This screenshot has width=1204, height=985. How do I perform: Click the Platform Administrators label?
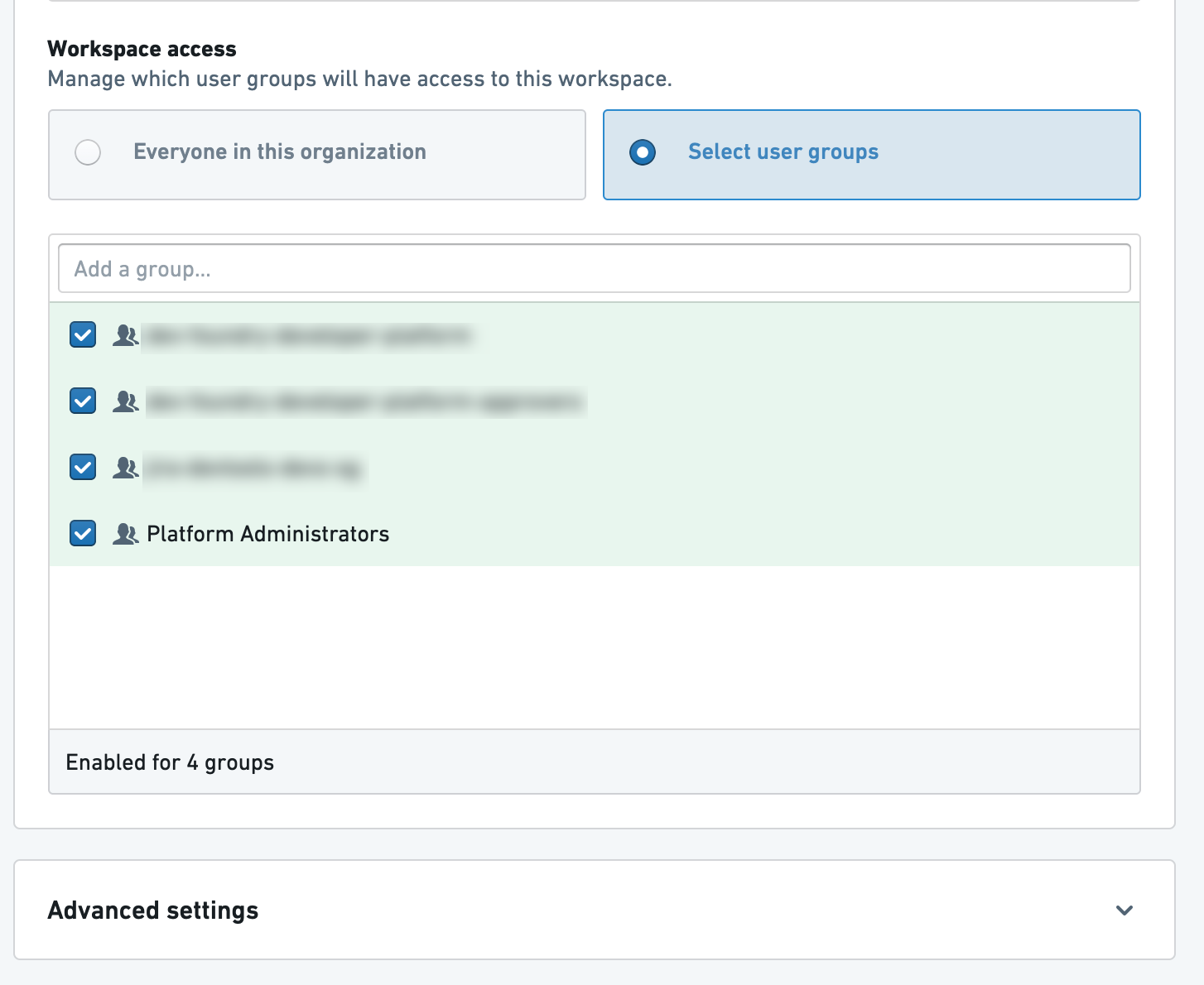pos(268,534)
